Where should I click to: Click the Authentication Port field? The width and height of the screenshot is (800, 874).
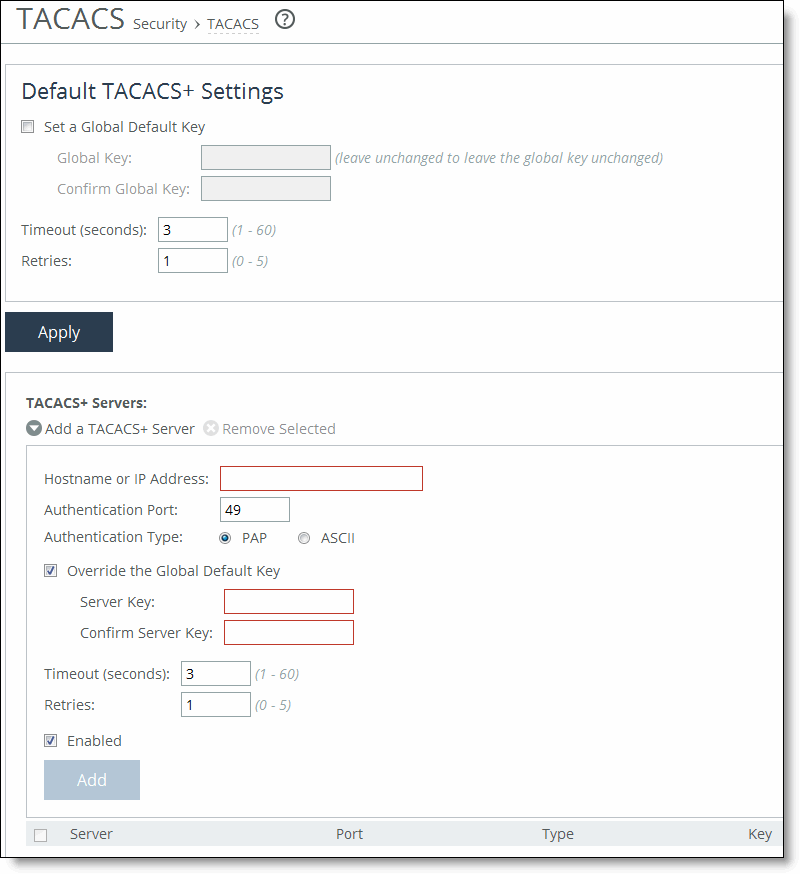pyautogui.click(x=255, y=509)
